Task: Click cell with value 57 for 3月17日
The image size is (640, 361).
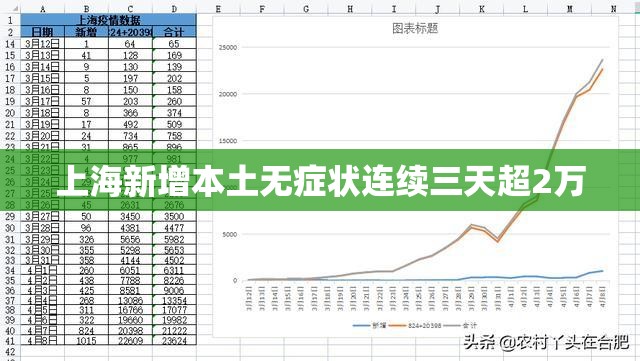Action: point(87,101)
